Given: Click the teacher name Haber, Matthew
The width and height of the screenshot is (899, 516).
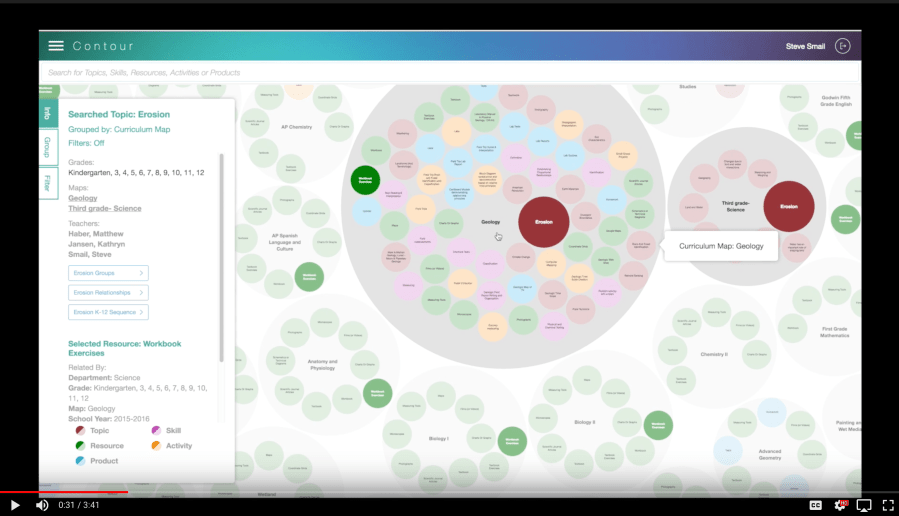Looking at the screenshot, I should tap(96, 234).
